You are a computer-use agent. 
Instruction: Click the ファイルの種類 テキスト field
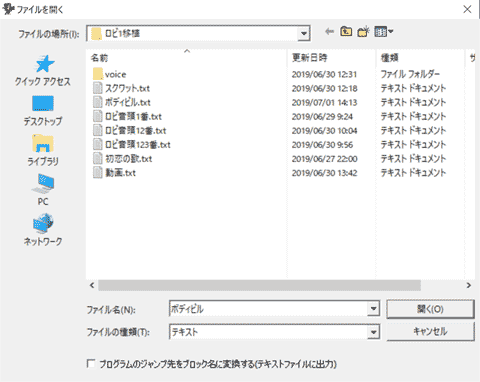[x=269, y=332]
